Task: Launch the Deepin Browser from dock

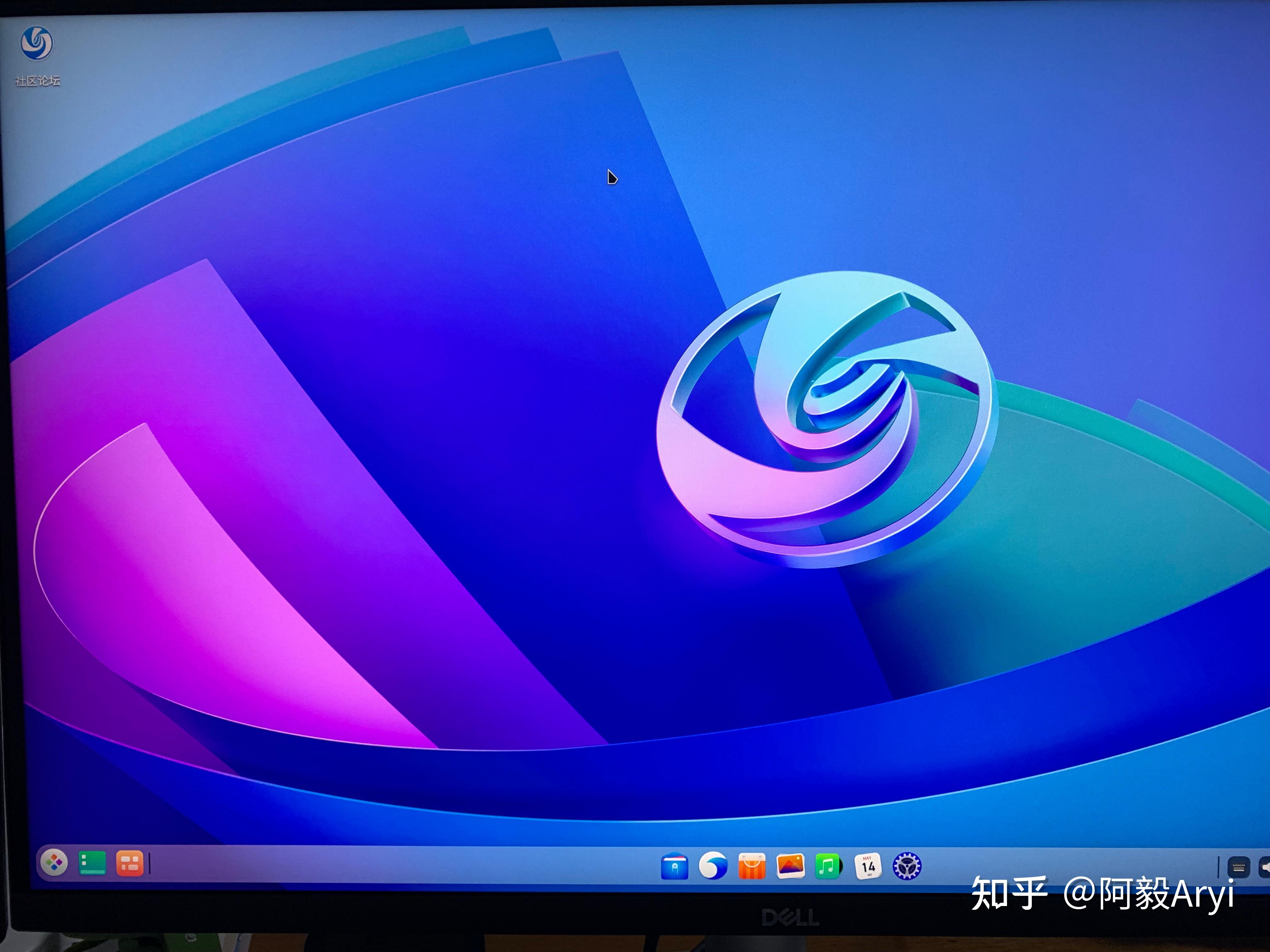Action: point(713,866)
